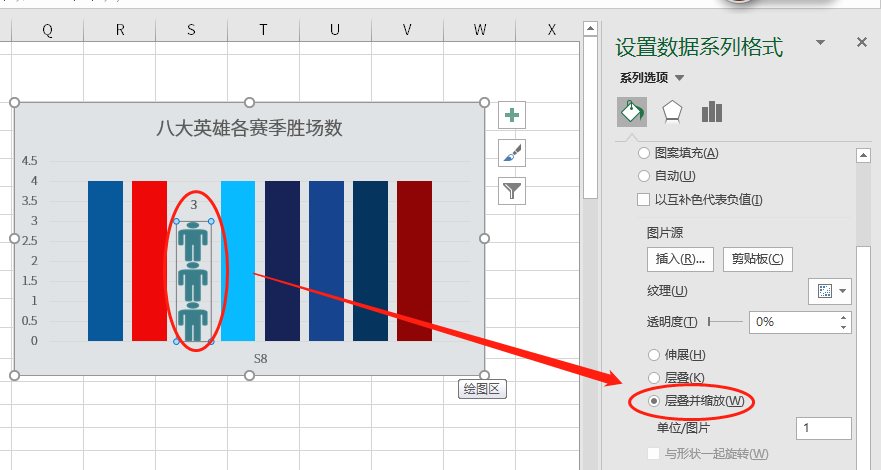Screen dimensions: 881x470
Task: Open the Fill & Line tab icon
Action: point(632,112)
